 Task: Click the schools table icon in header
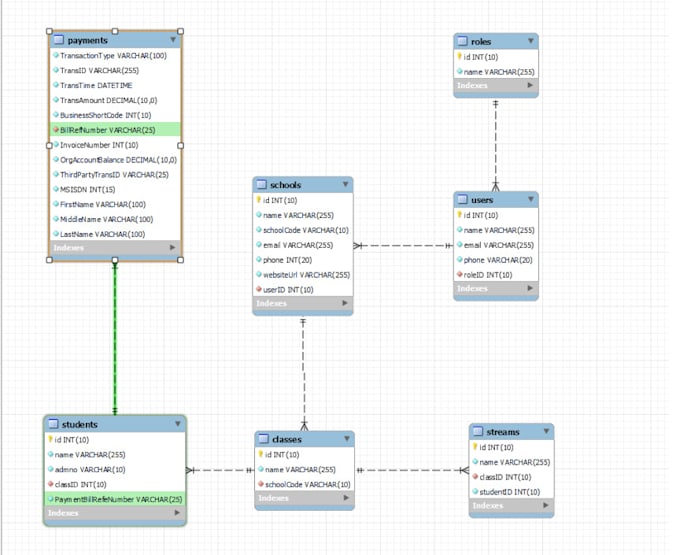click(x=262, y=184)
